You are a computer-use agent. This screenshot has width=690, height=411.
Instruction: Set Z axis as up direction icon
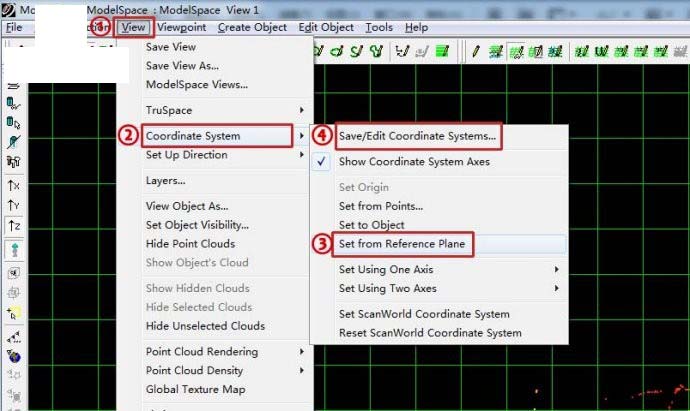pyautogui.click(x=14, y=226)
